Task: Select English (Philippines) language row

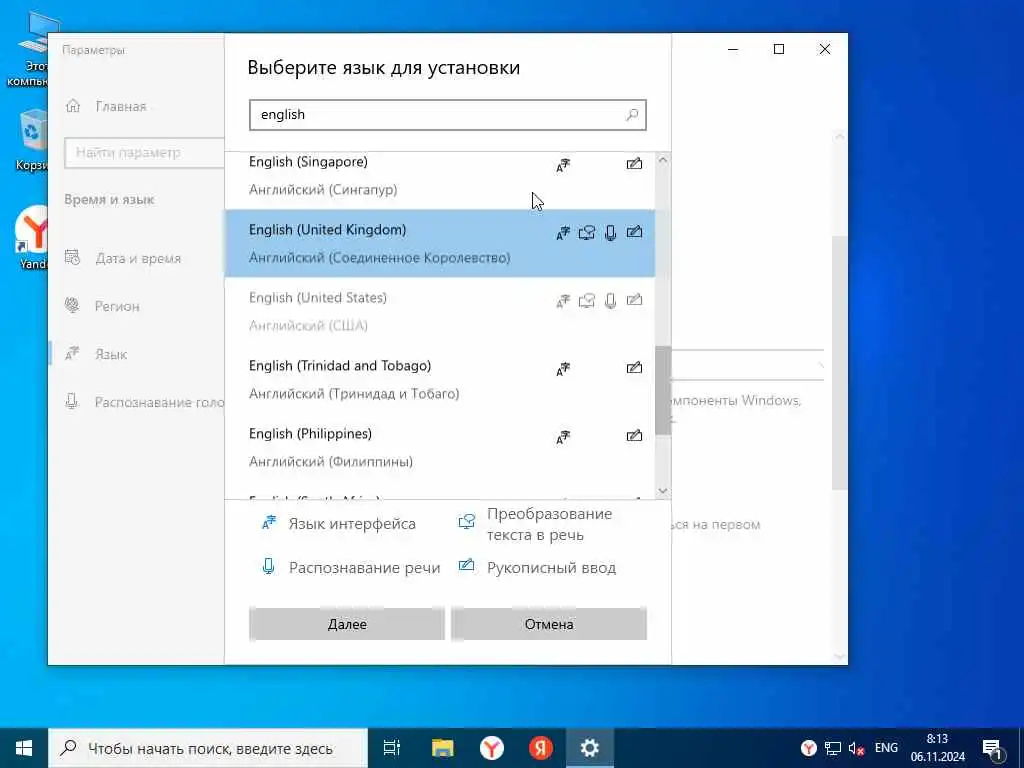Action: point(440,447)
